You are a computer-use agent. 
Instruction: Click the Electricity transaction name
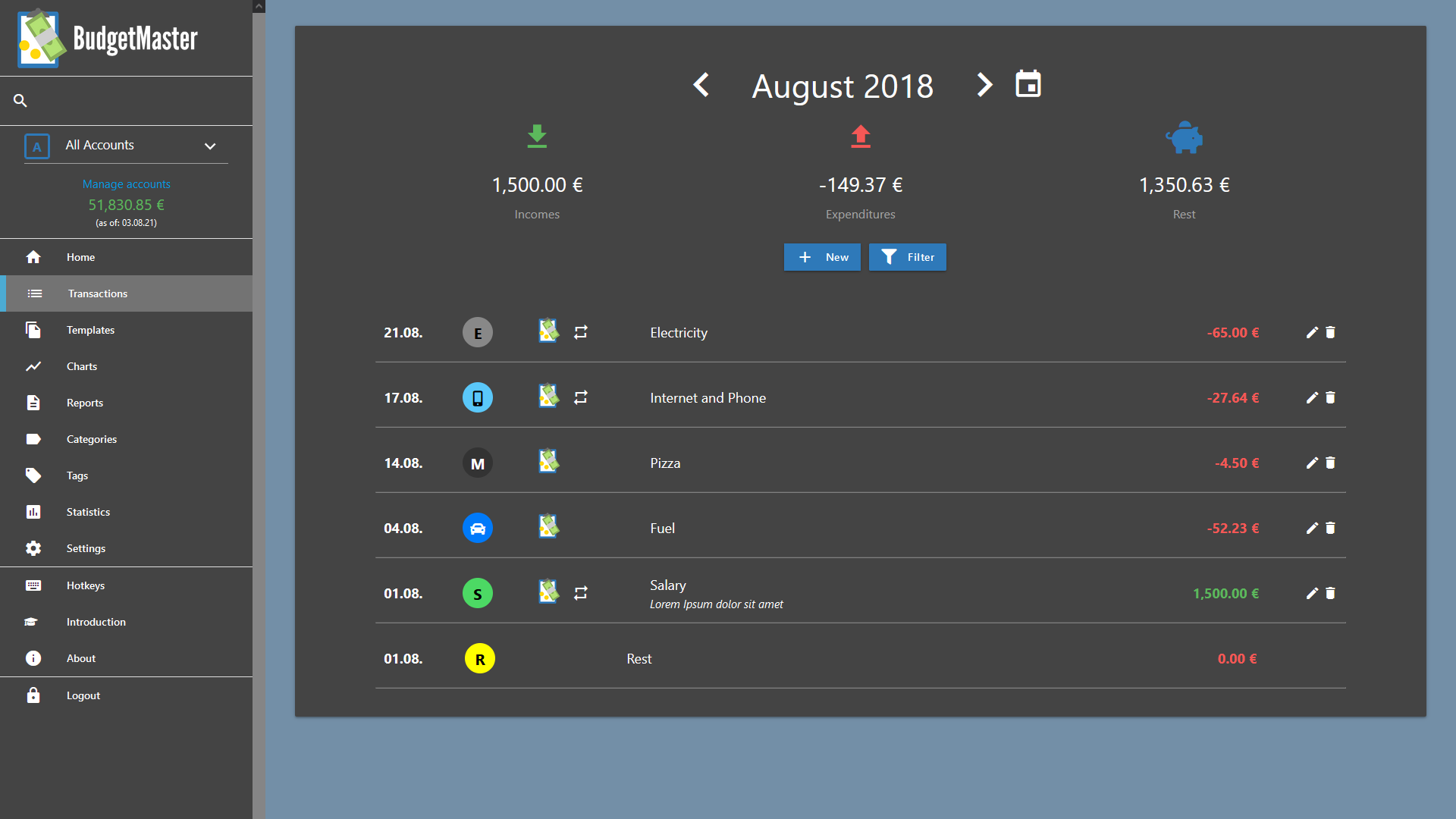[x=679, y=333]
